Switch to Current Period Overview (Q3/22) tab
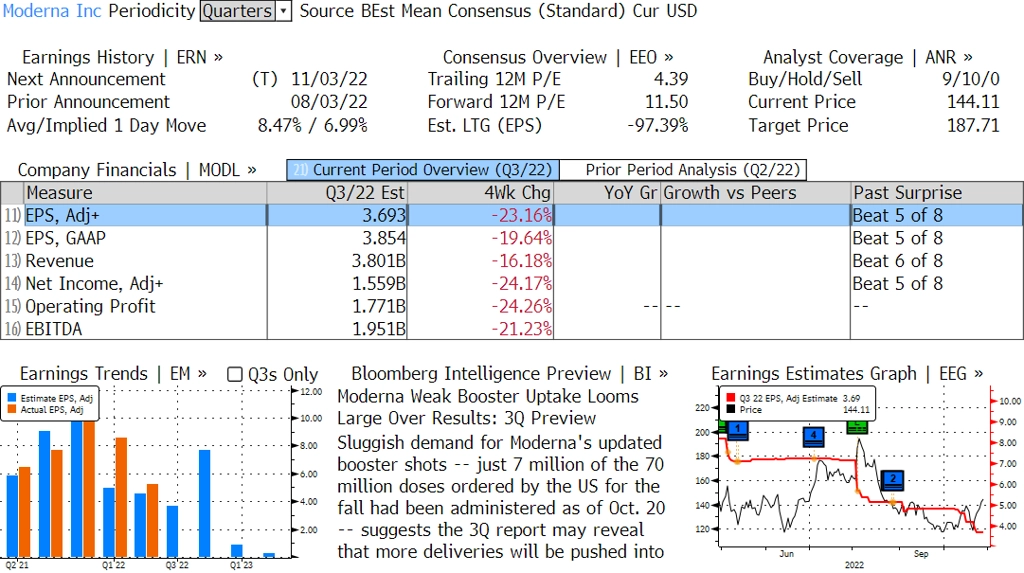The height and width of the screenshot is (573, 1024). pos(423,170)
